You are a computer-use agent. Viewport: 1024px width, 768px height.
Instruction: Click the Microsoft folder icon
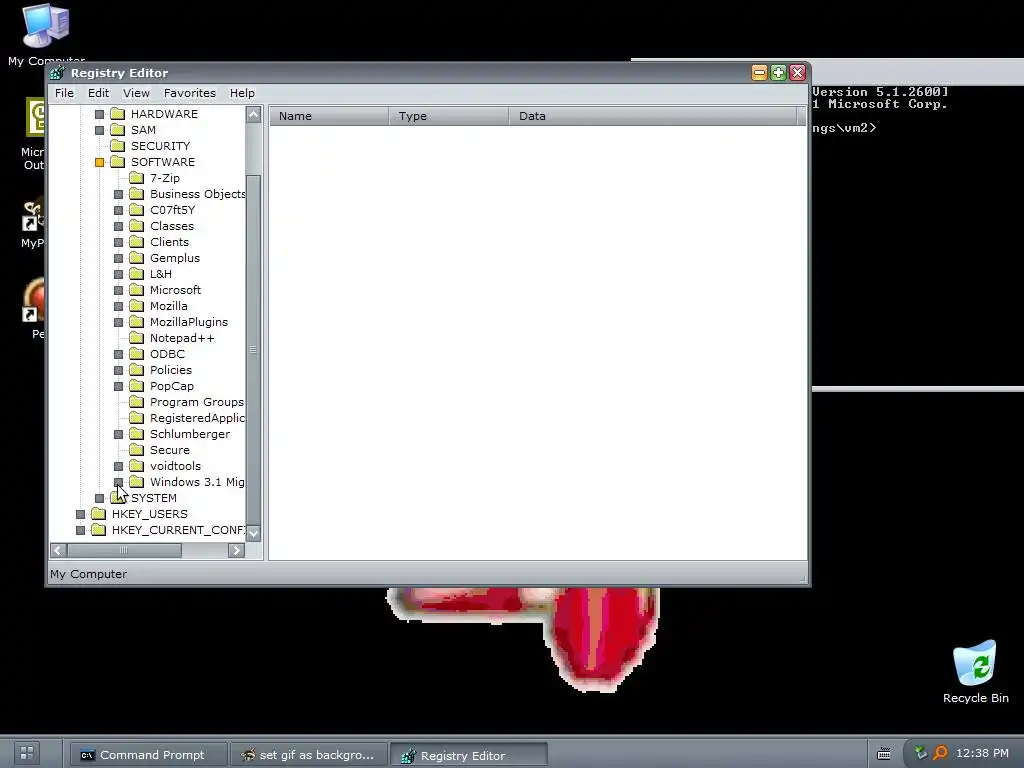(136, 290)
